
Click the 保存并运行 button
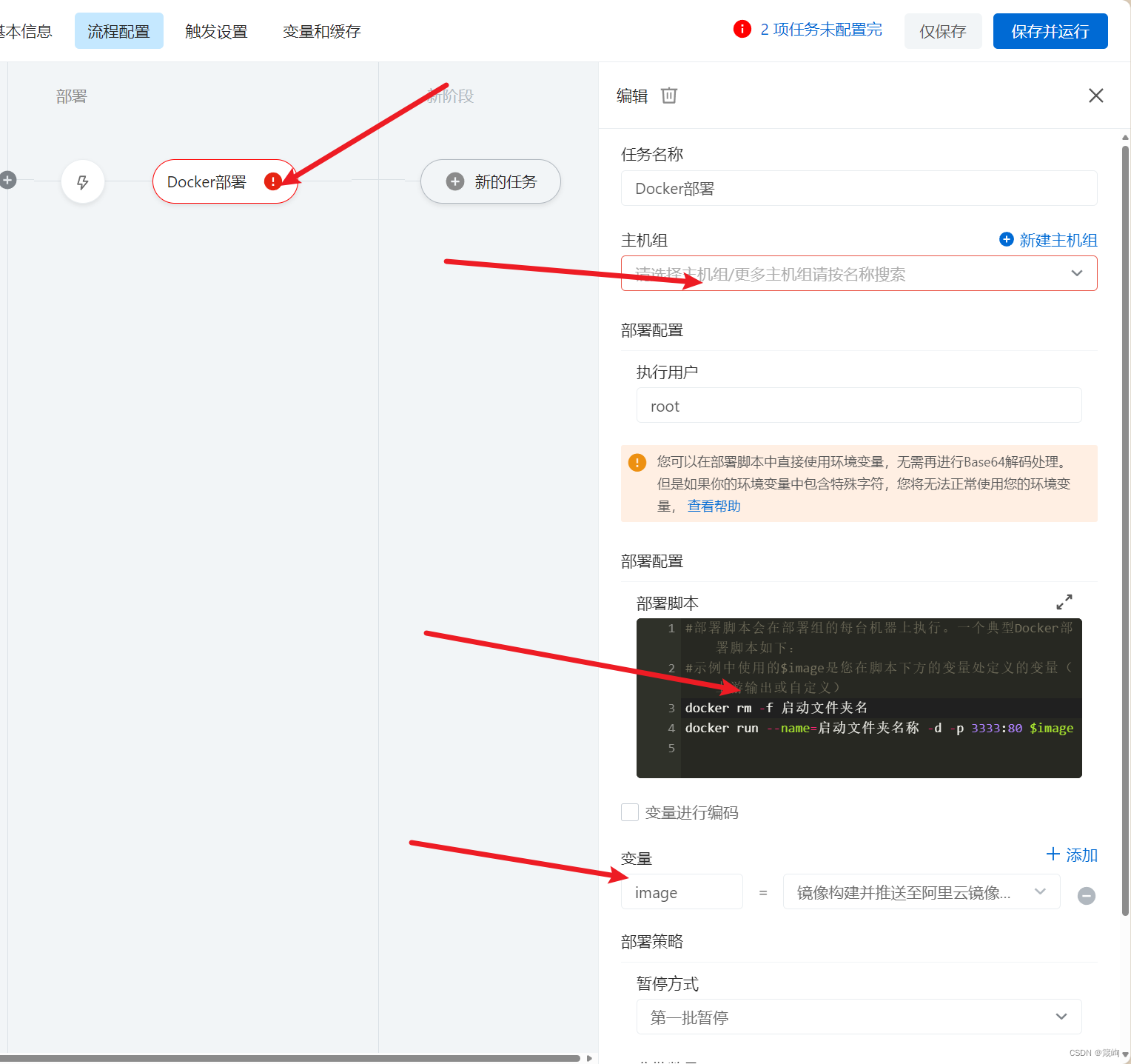[1050, 31]
